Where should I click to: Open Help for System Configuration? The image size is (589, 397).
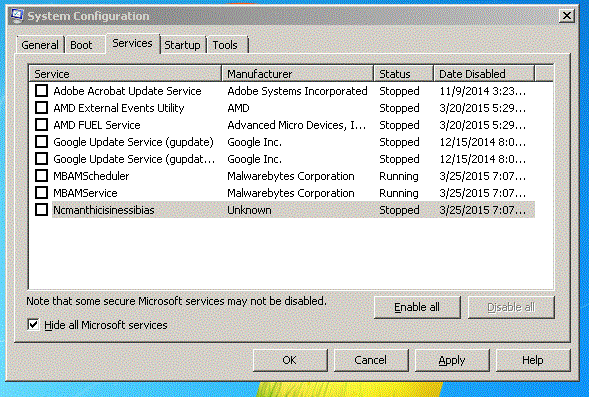click(x=533, y=360)
